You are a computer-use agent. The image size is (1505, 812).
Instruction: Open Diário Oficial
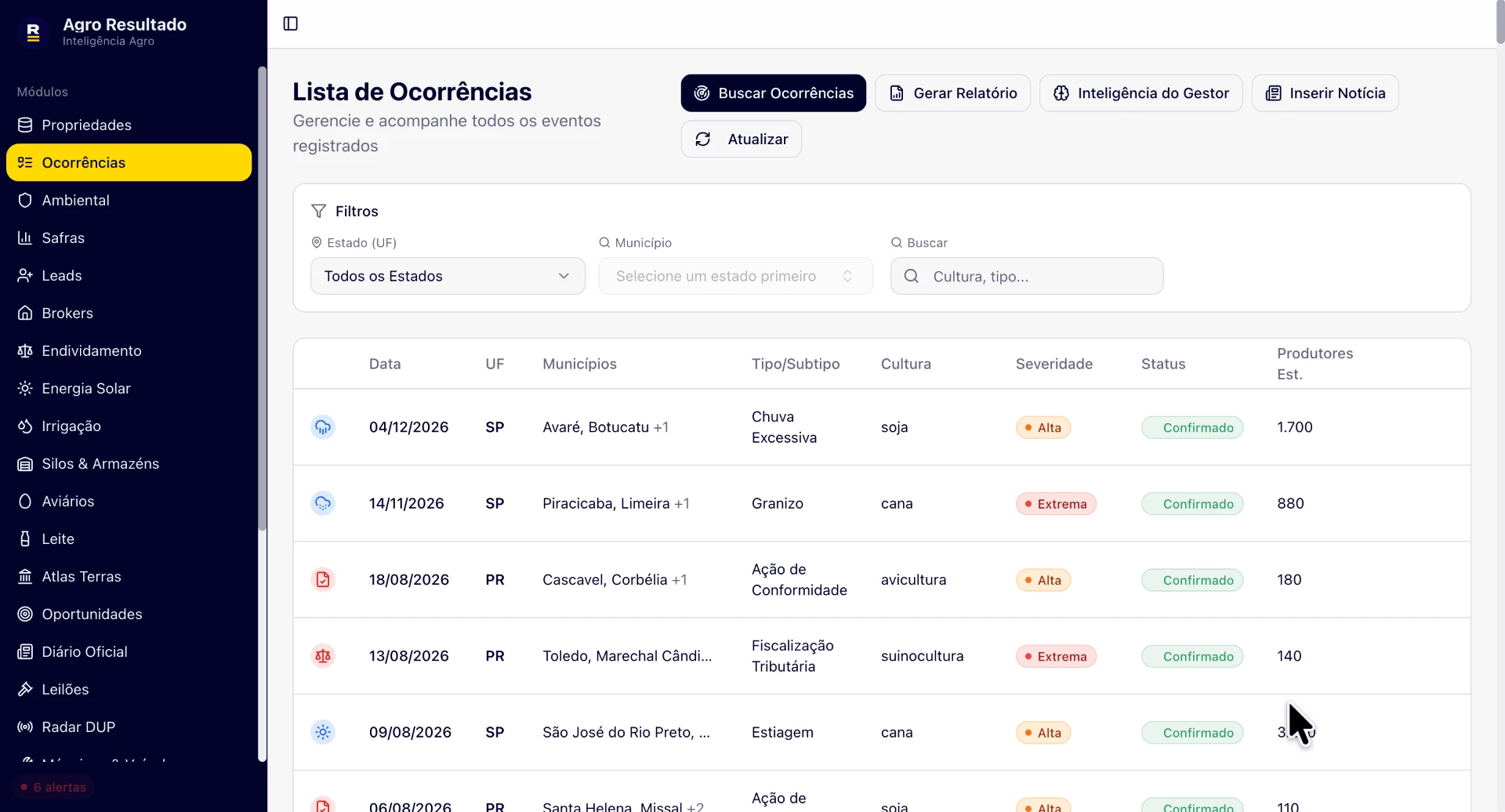click(x=129, y=651)
